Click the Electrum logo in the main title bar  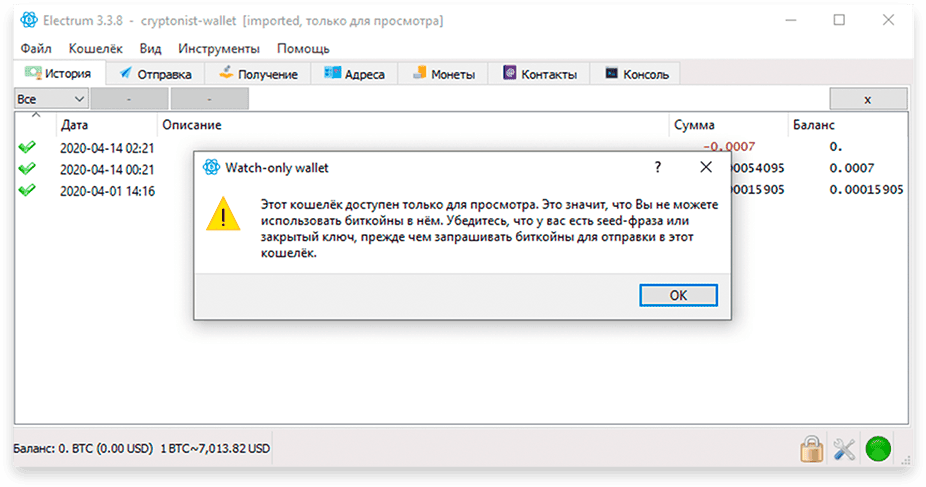[29, 20]
